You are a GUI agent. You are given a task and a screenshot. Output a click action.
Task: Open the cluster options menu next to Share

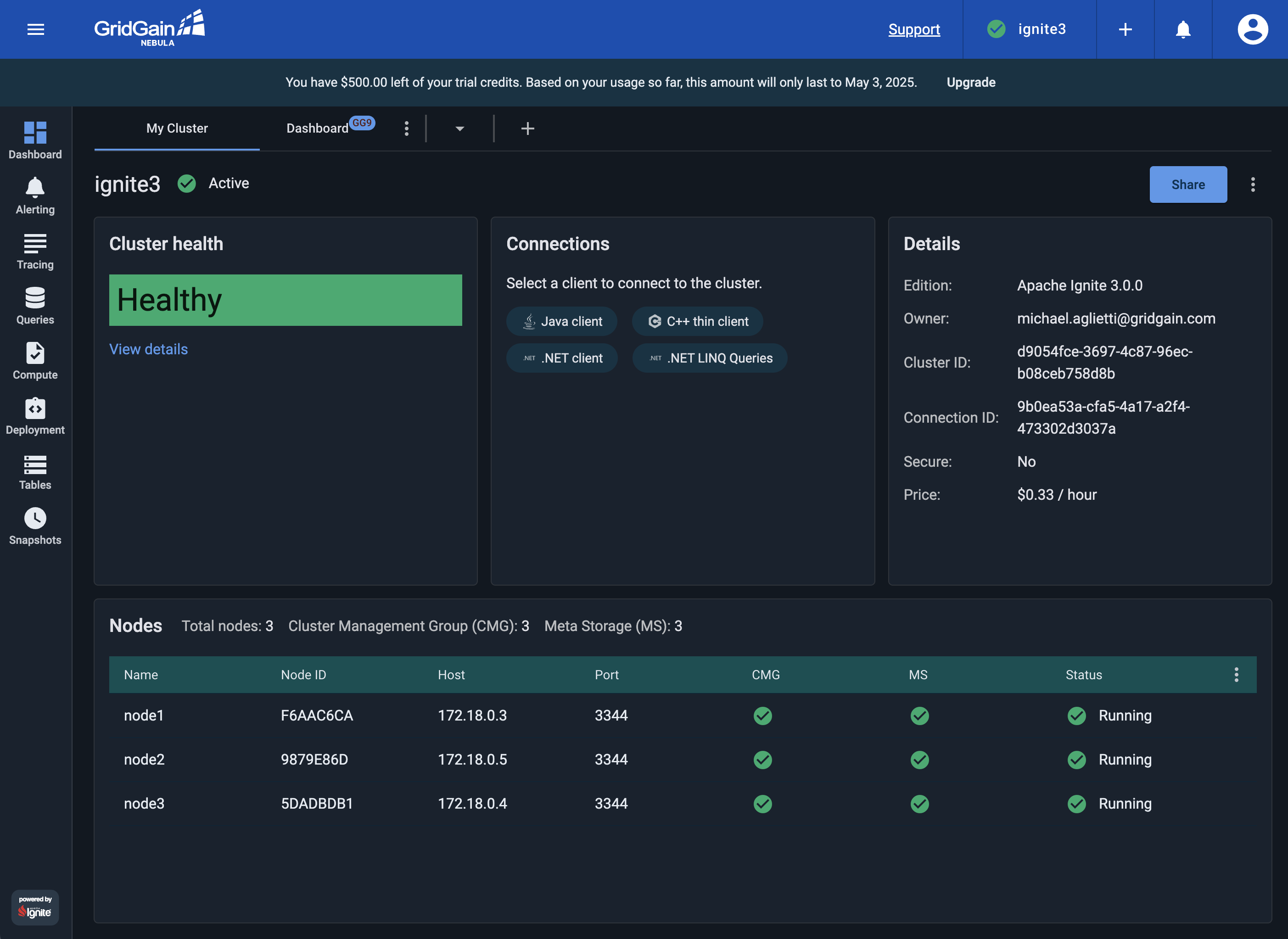pos(1253,184)
